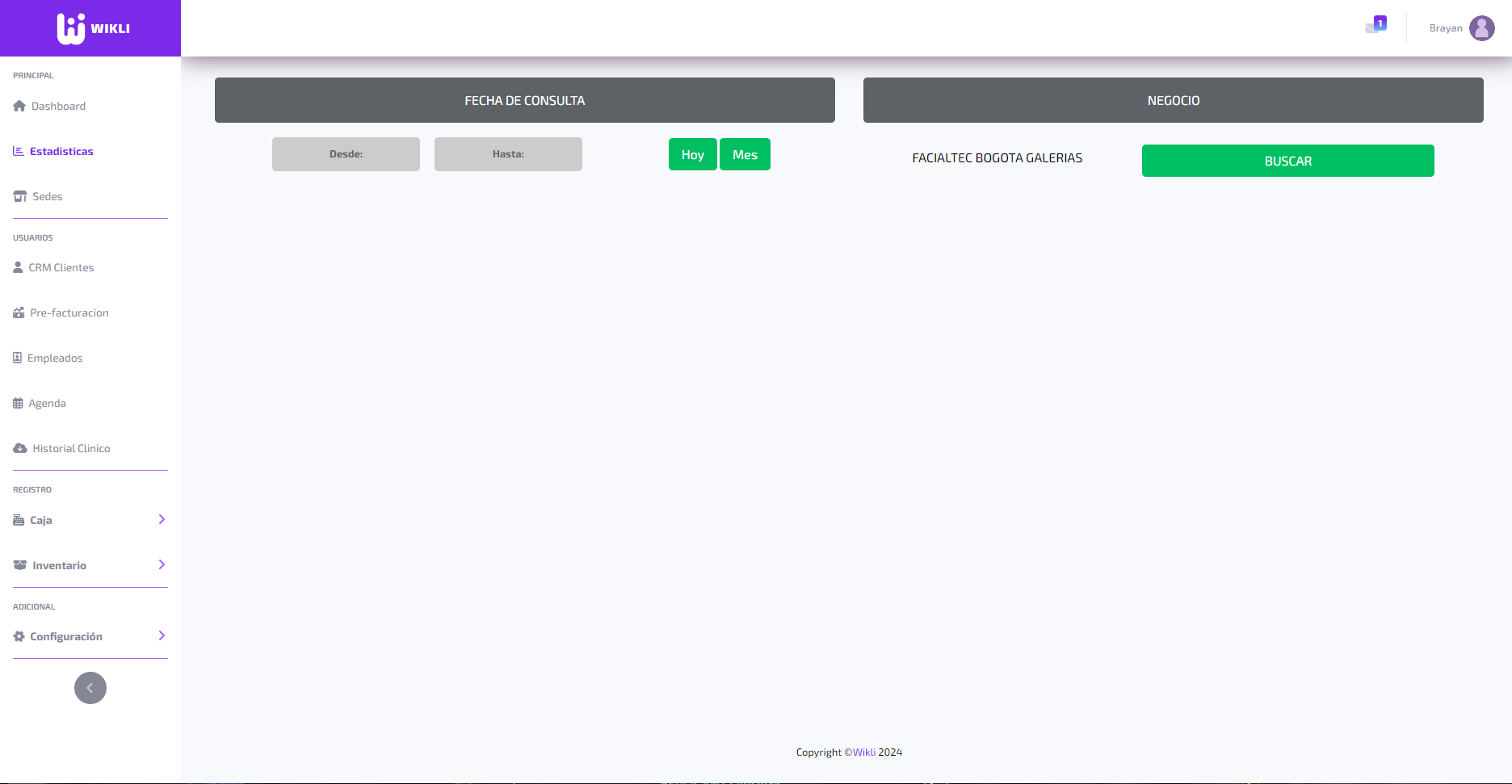1512x784 pixels.
Task: Click the Hasta date field
Action: [x=508, y=154]
